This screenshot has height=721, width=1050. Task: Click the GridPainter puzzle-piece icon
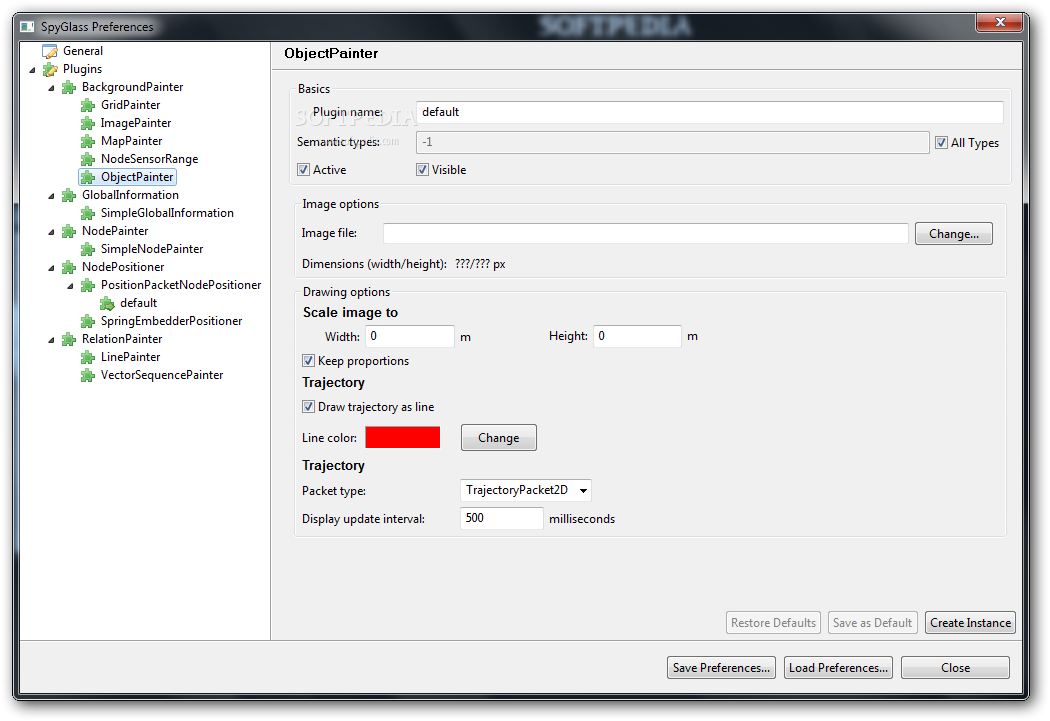point(88,106)
